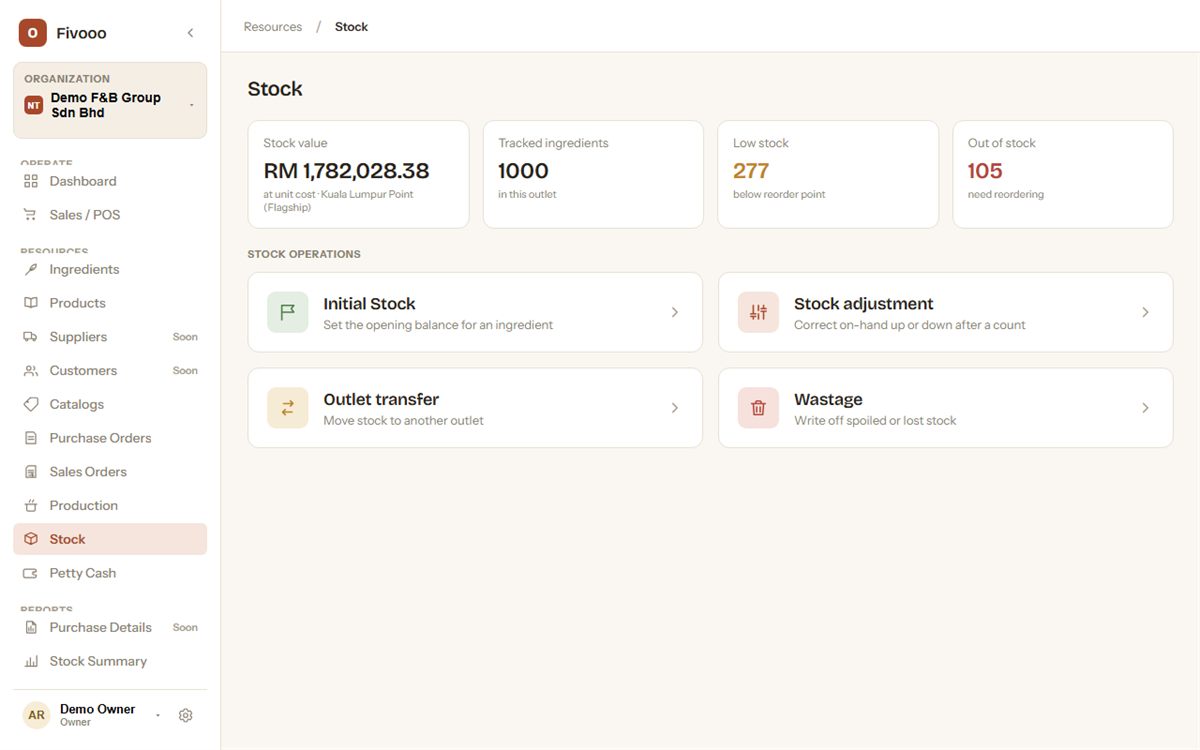Click the AR user avatar

[37, 715]
